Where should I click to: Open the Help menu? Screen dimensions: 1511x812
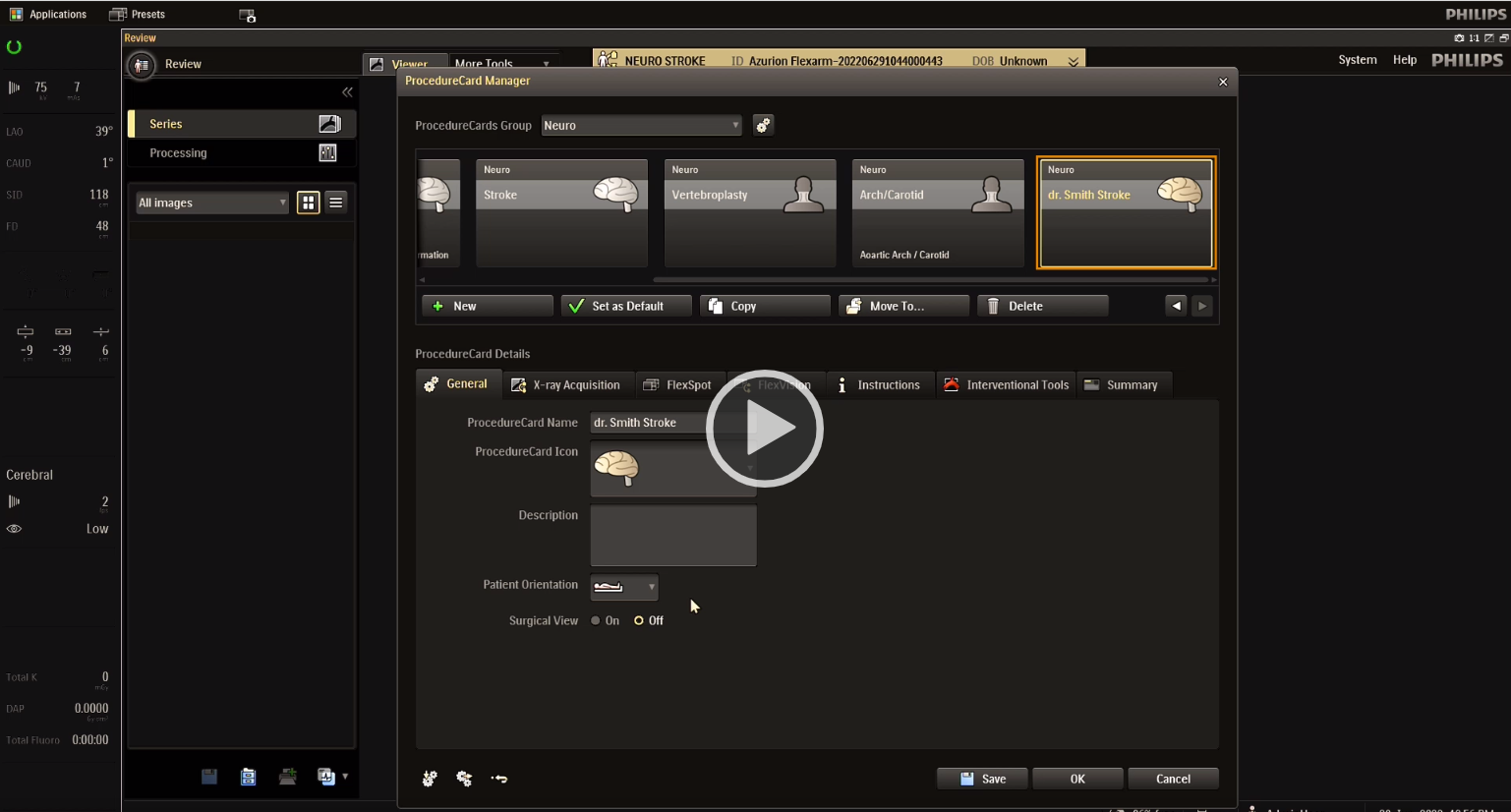point(1405,60)
